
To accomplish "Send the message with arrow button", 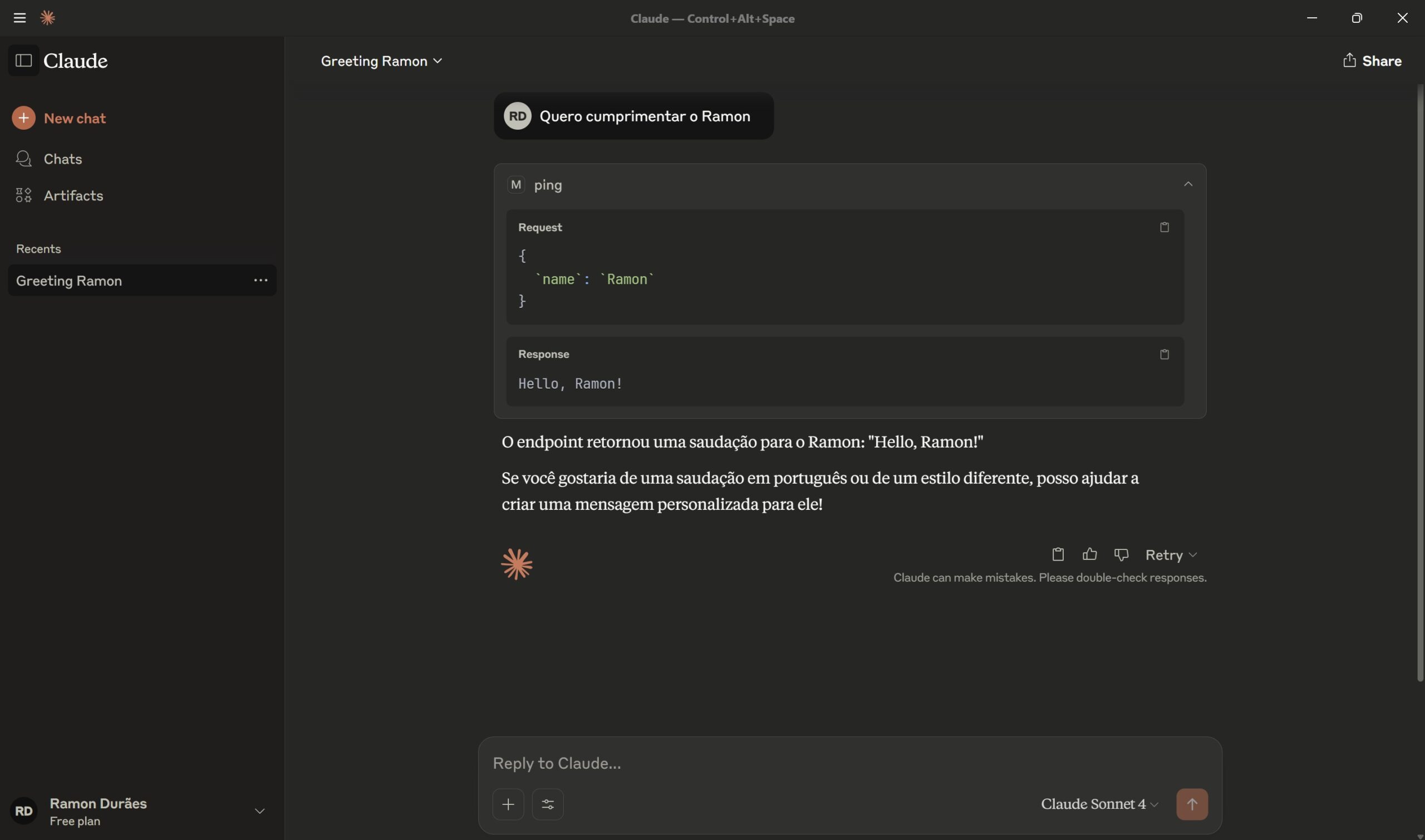I will click(1192, 804).
